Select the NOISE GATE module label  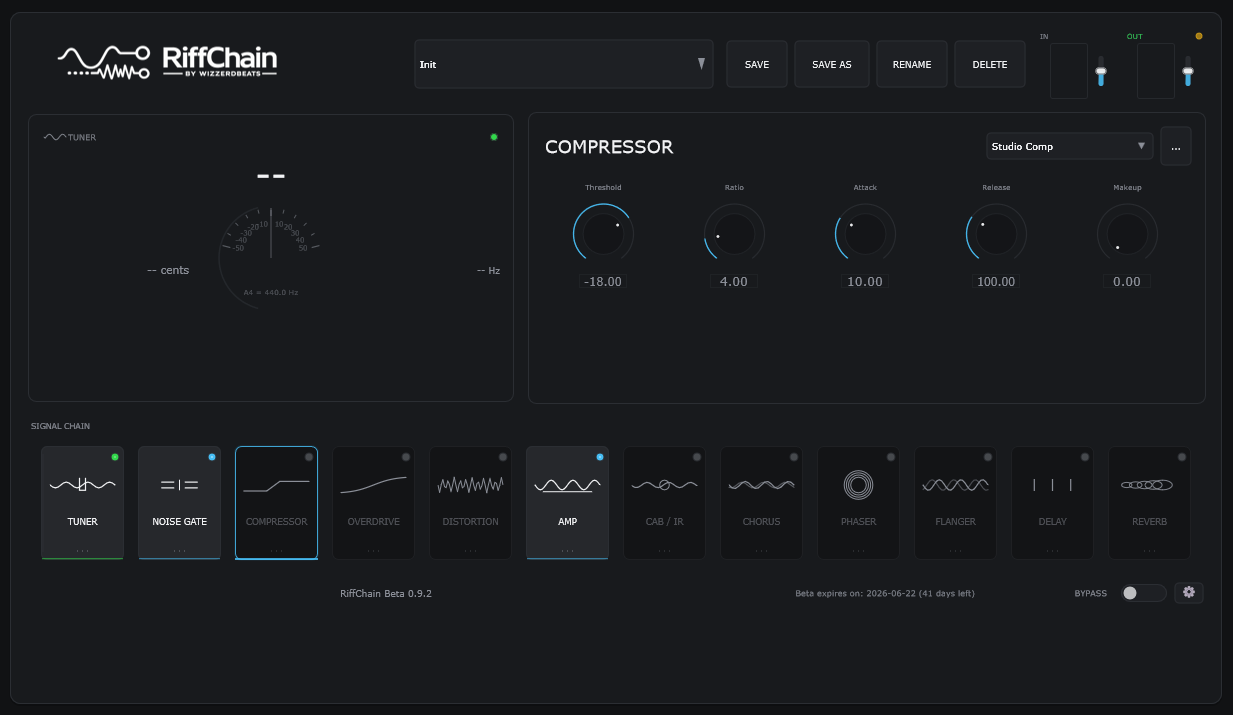pyautogui.click(x=179, y=522)
